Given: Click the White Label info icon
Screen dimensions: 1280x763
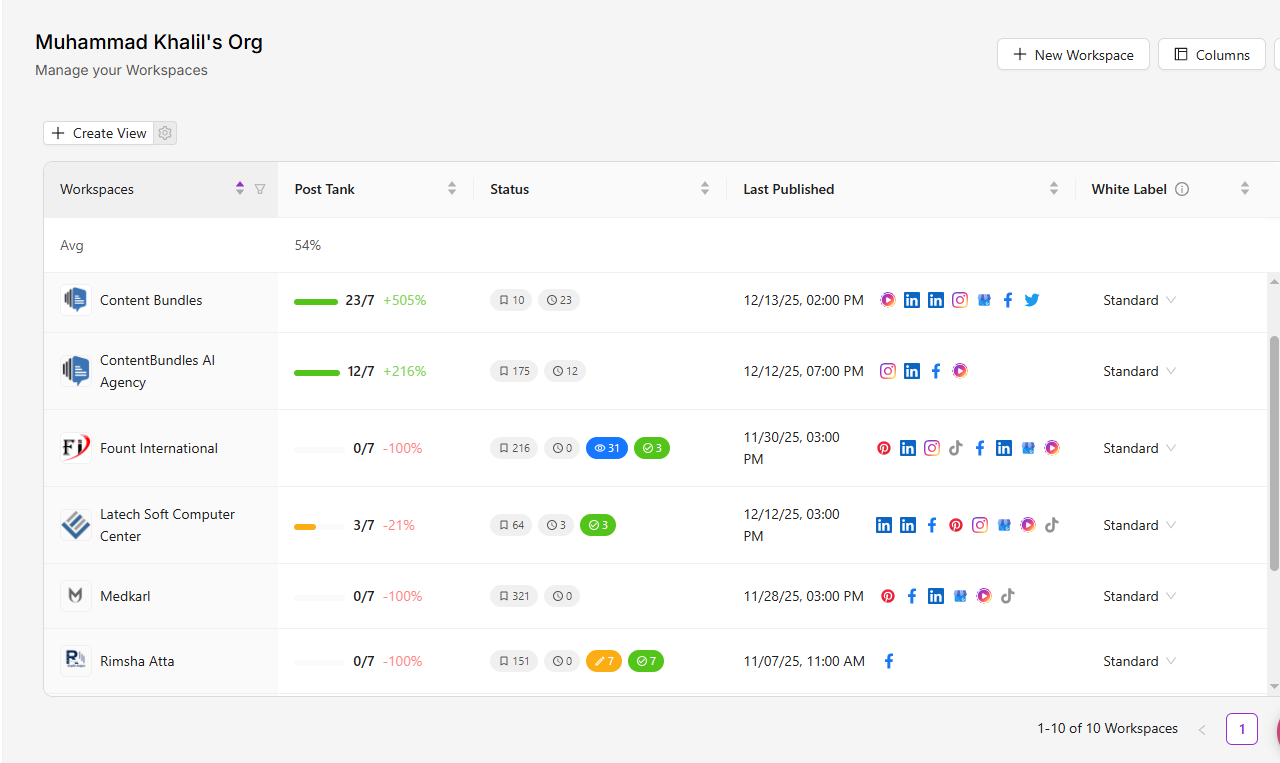Looking at the screenshot, I should point(1182,189).
